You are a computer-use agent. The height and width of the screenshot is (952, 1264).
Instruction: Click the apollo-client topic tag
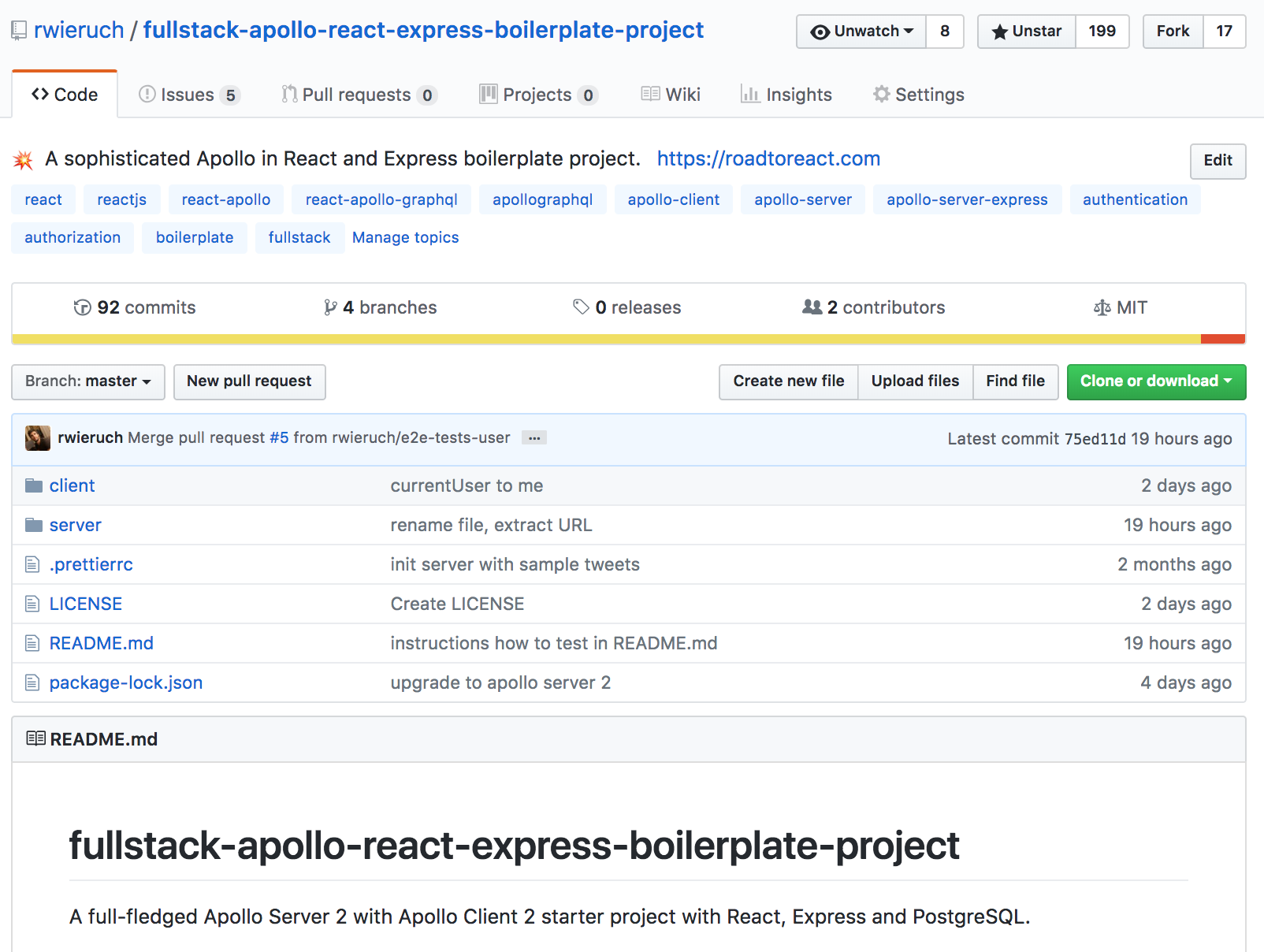[674, 199]
